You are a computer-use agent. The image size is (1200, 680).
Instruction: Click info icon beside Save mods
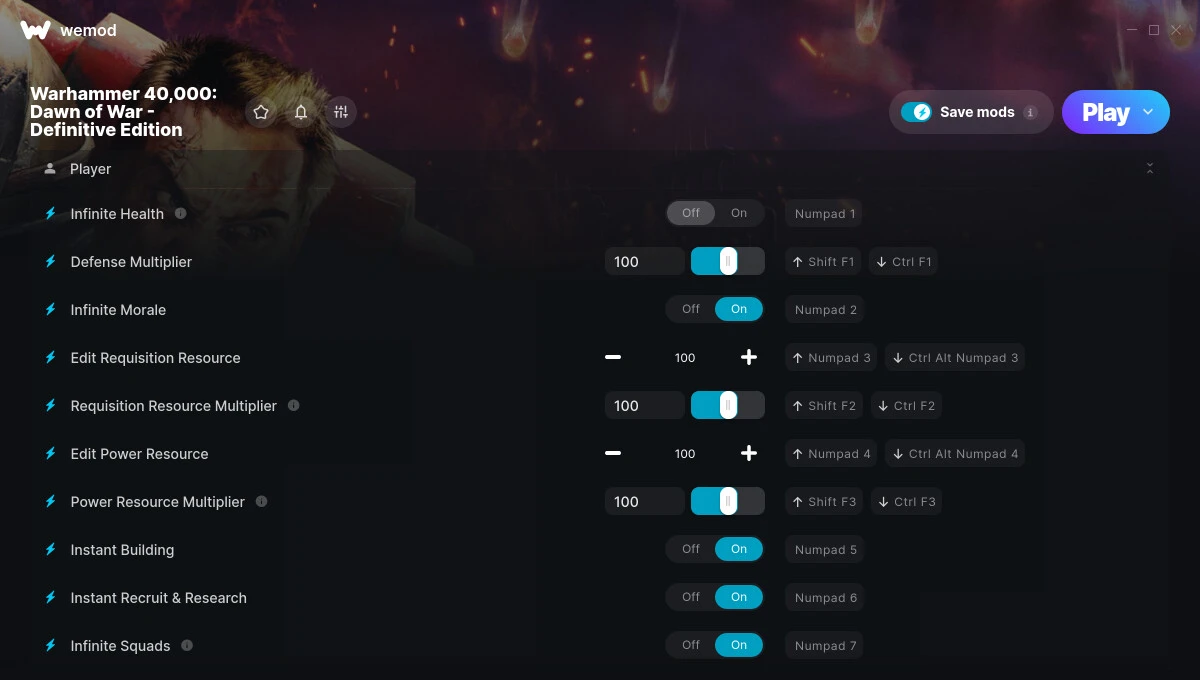coord(1030,112)
